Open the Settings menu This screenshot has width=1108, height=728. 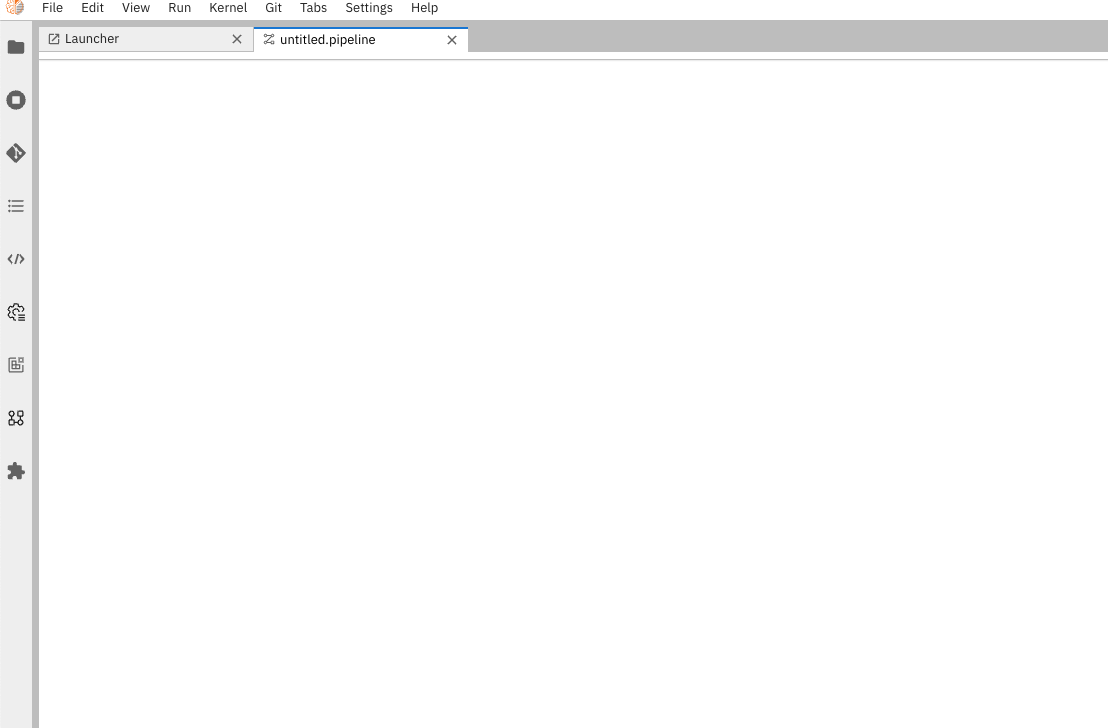(x=369, y=8)
